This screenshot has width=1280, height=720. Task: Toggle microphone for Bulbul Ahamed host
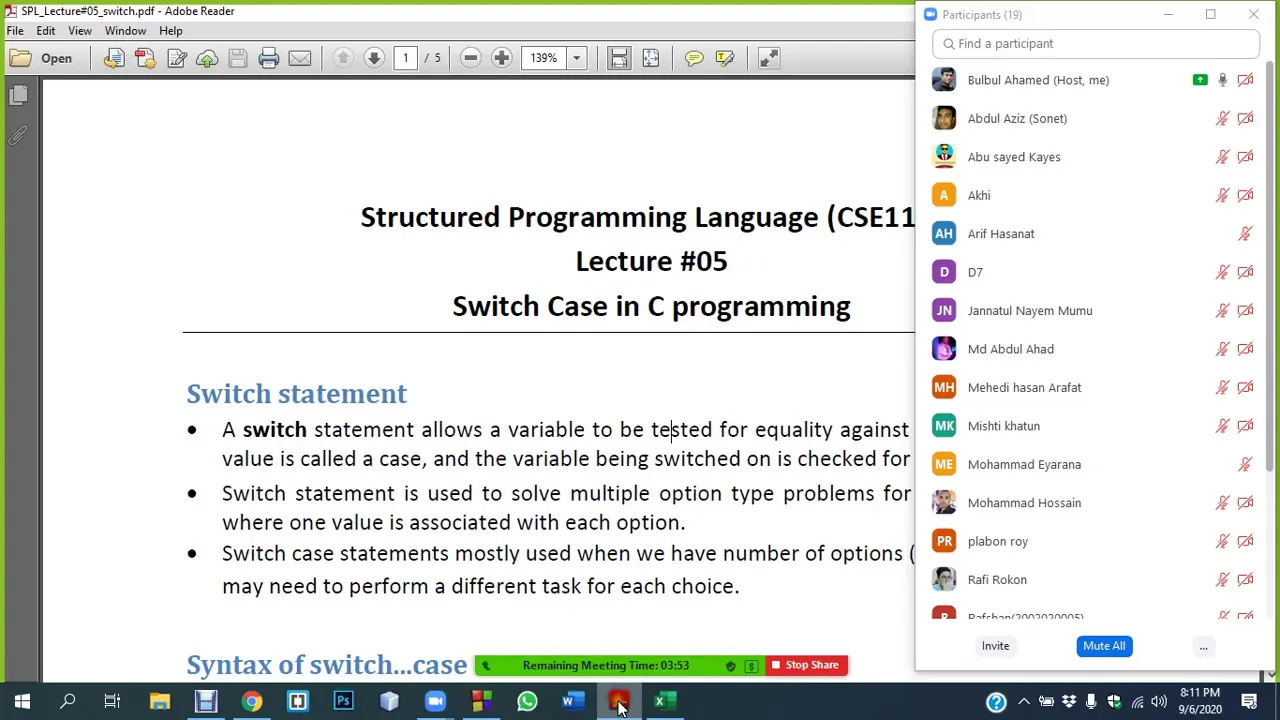[x=1222, y=80]
